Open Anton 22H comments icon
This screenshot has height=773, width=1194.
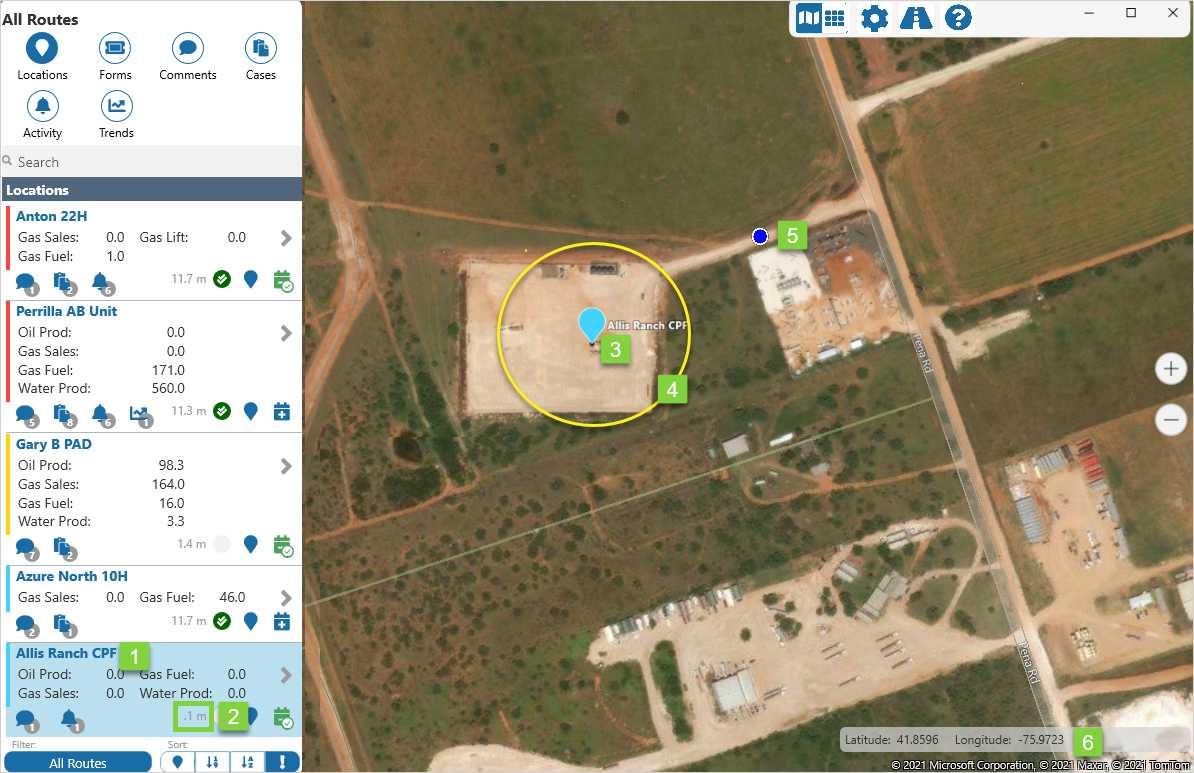click(x=27, y=283)
